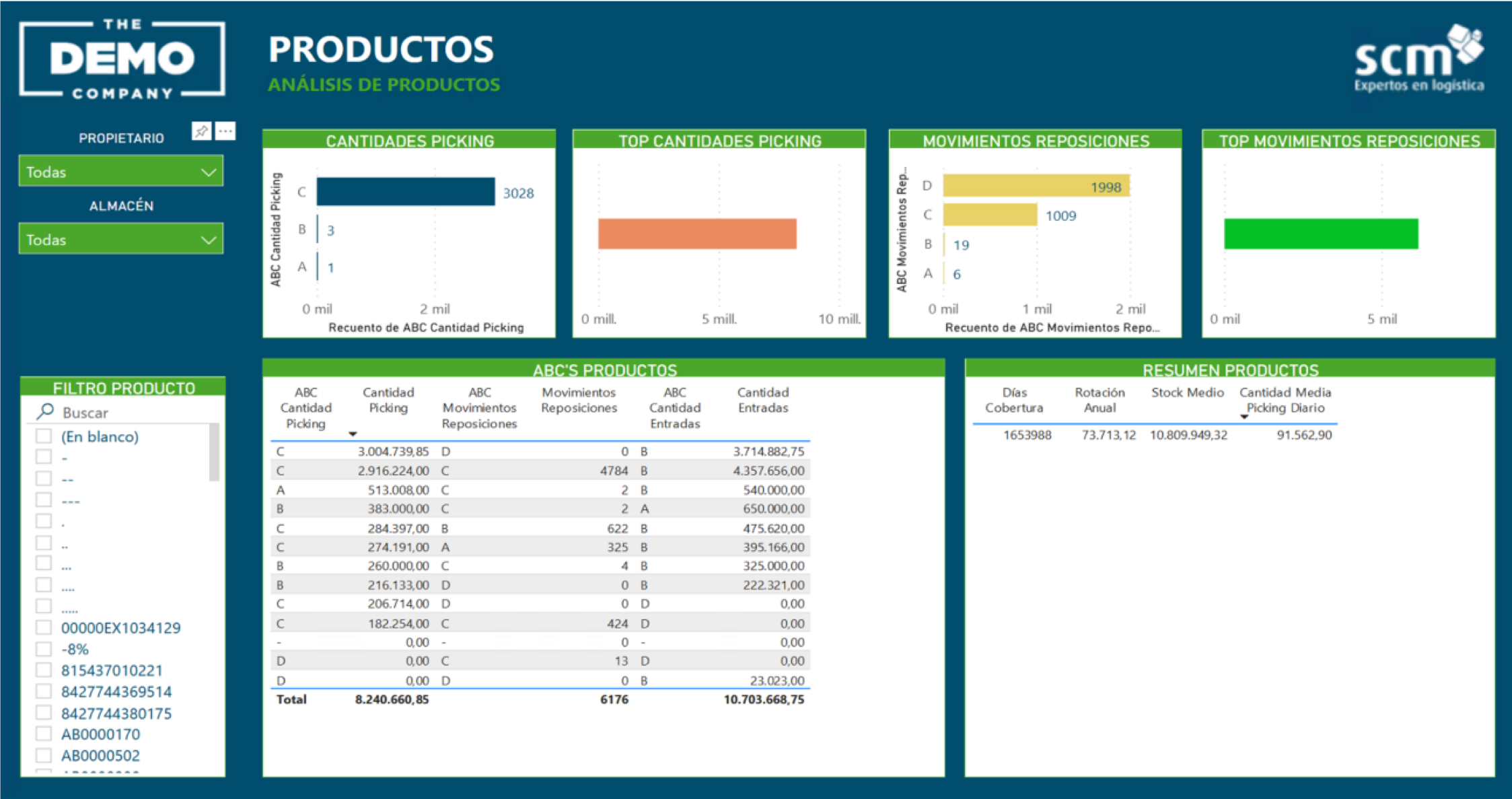Sort by ABC Movimientos Reposiciones header
The image size is (1512, 799).
tap(479, 408)
